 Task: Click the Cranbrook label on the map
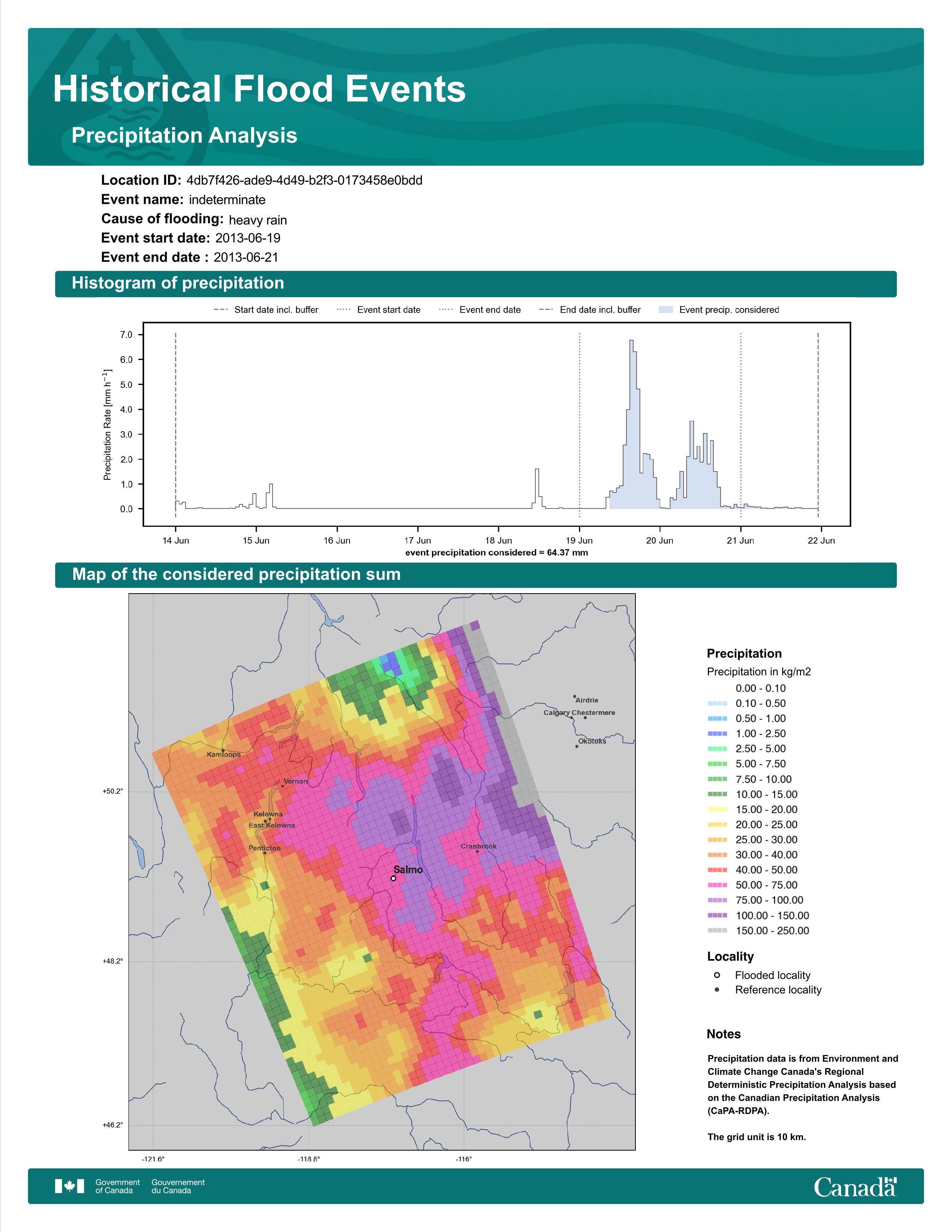tap(479, 846)
